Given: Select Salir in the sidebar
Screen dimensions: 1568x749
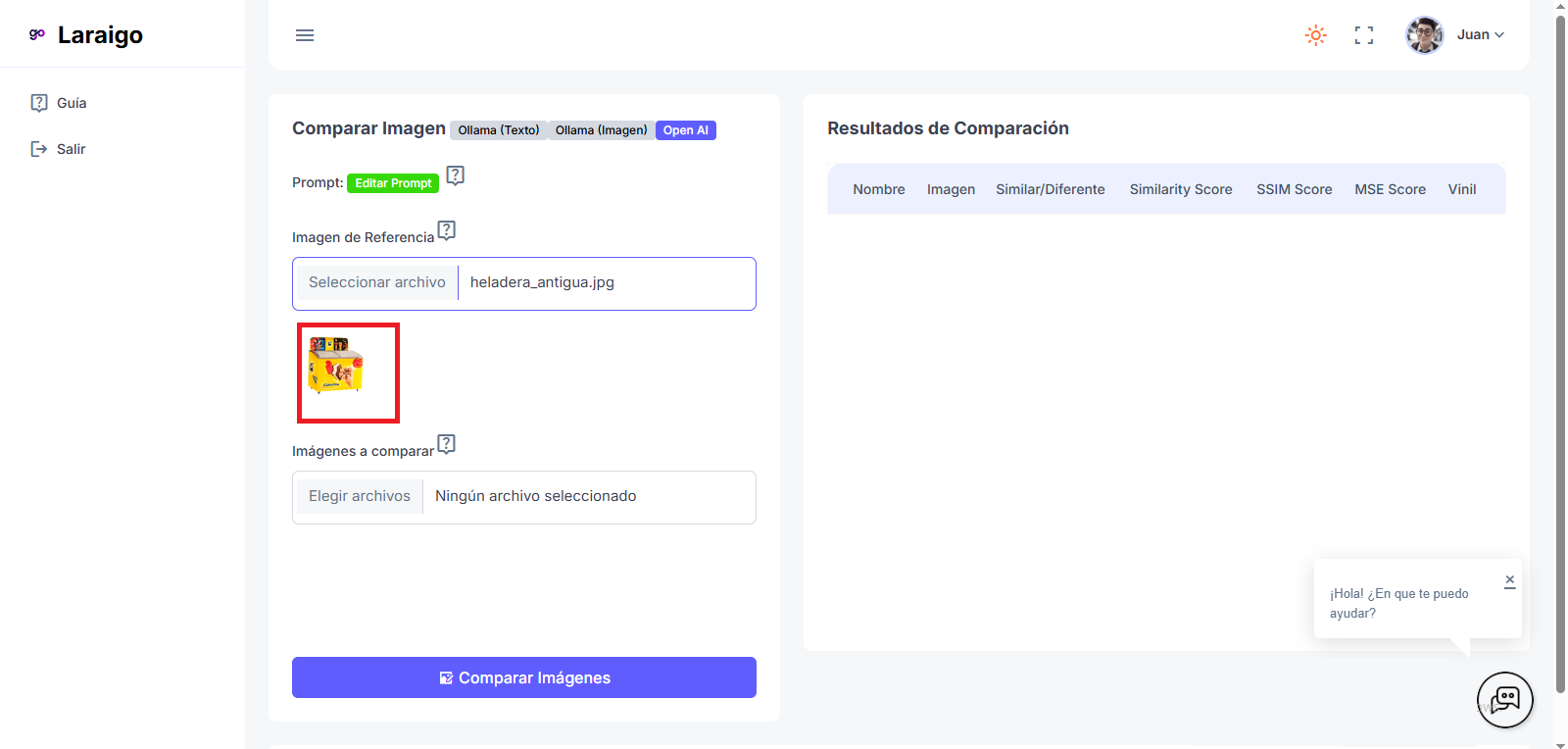Looking at the screenshot, I should point(71,149).
